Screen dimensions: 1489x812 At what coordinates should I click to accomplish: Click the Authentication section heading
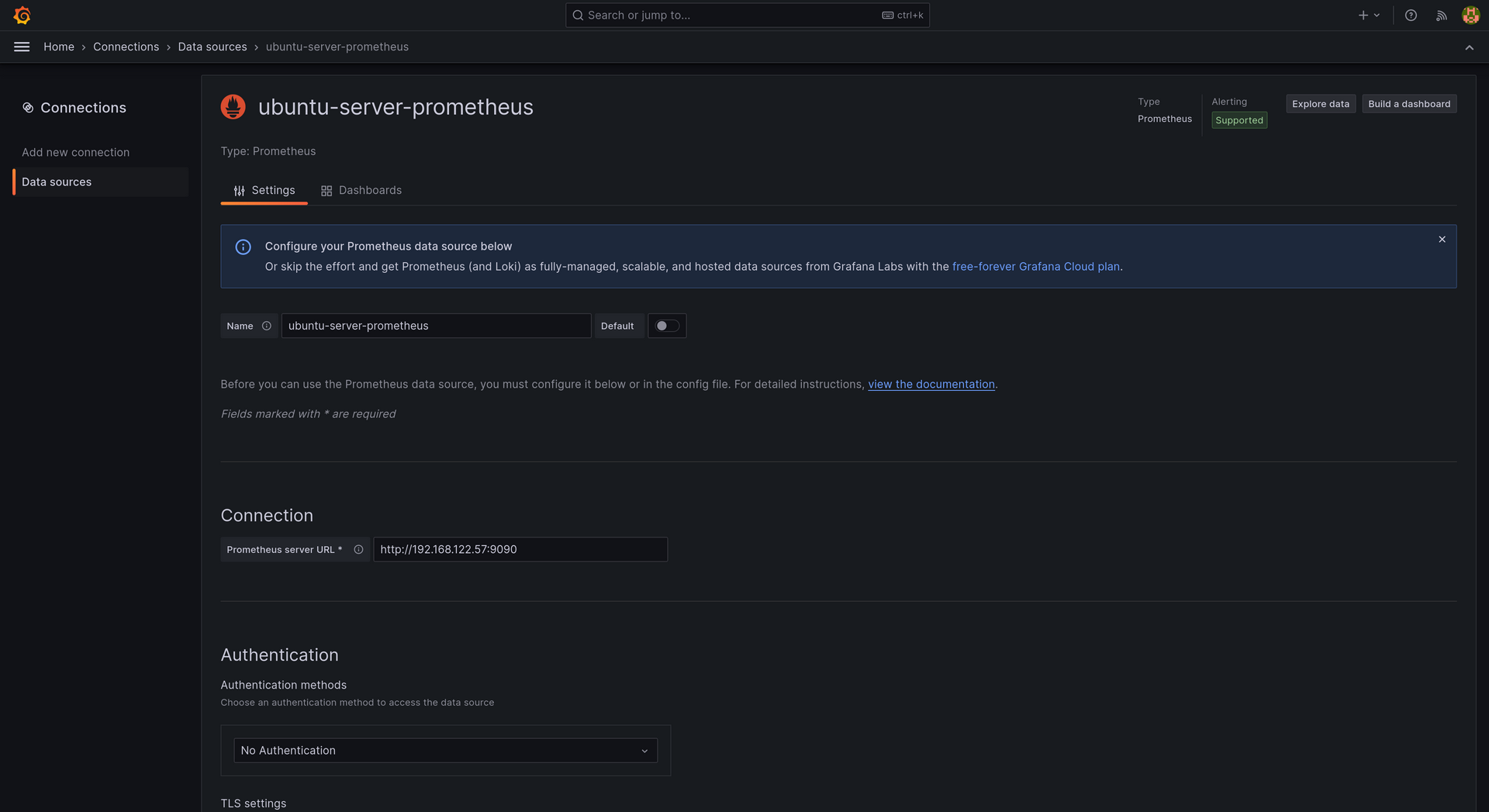[x=279, y=655]
